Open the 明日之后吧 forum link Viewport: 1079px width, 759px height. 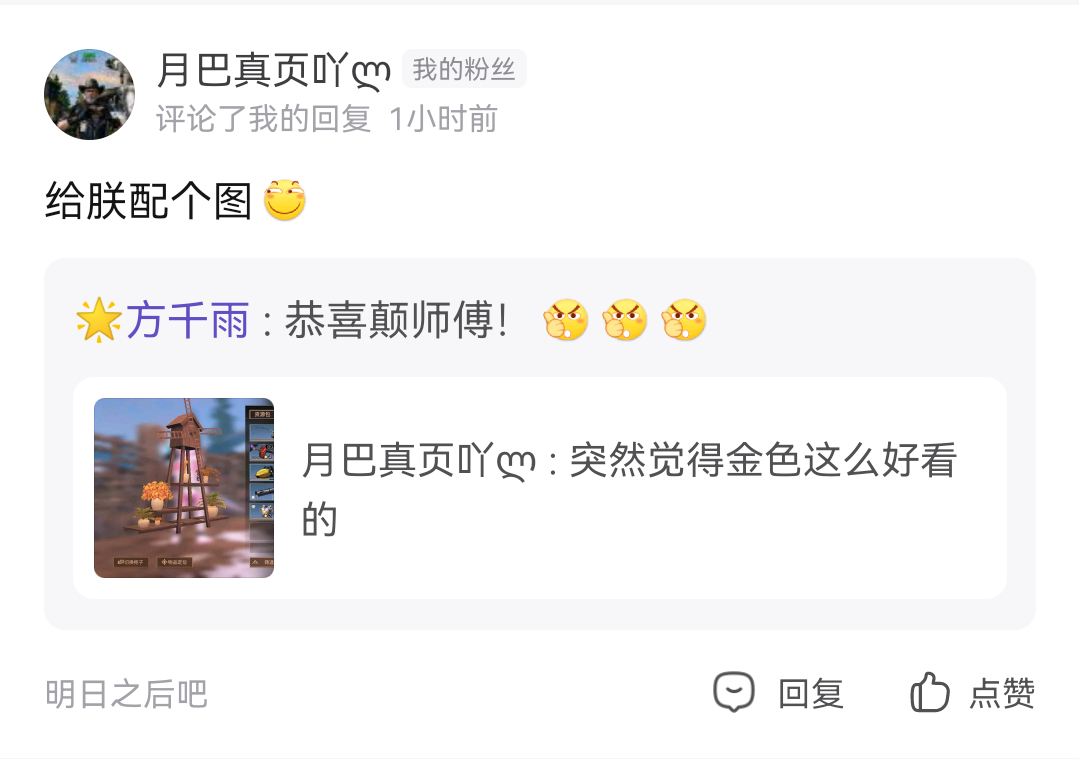point(126,693)
